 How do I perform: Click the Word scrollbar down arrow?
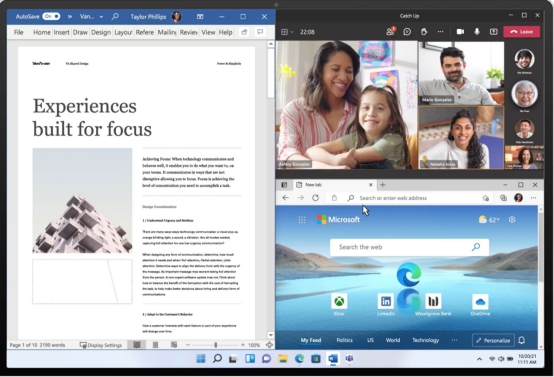point(271,335)
